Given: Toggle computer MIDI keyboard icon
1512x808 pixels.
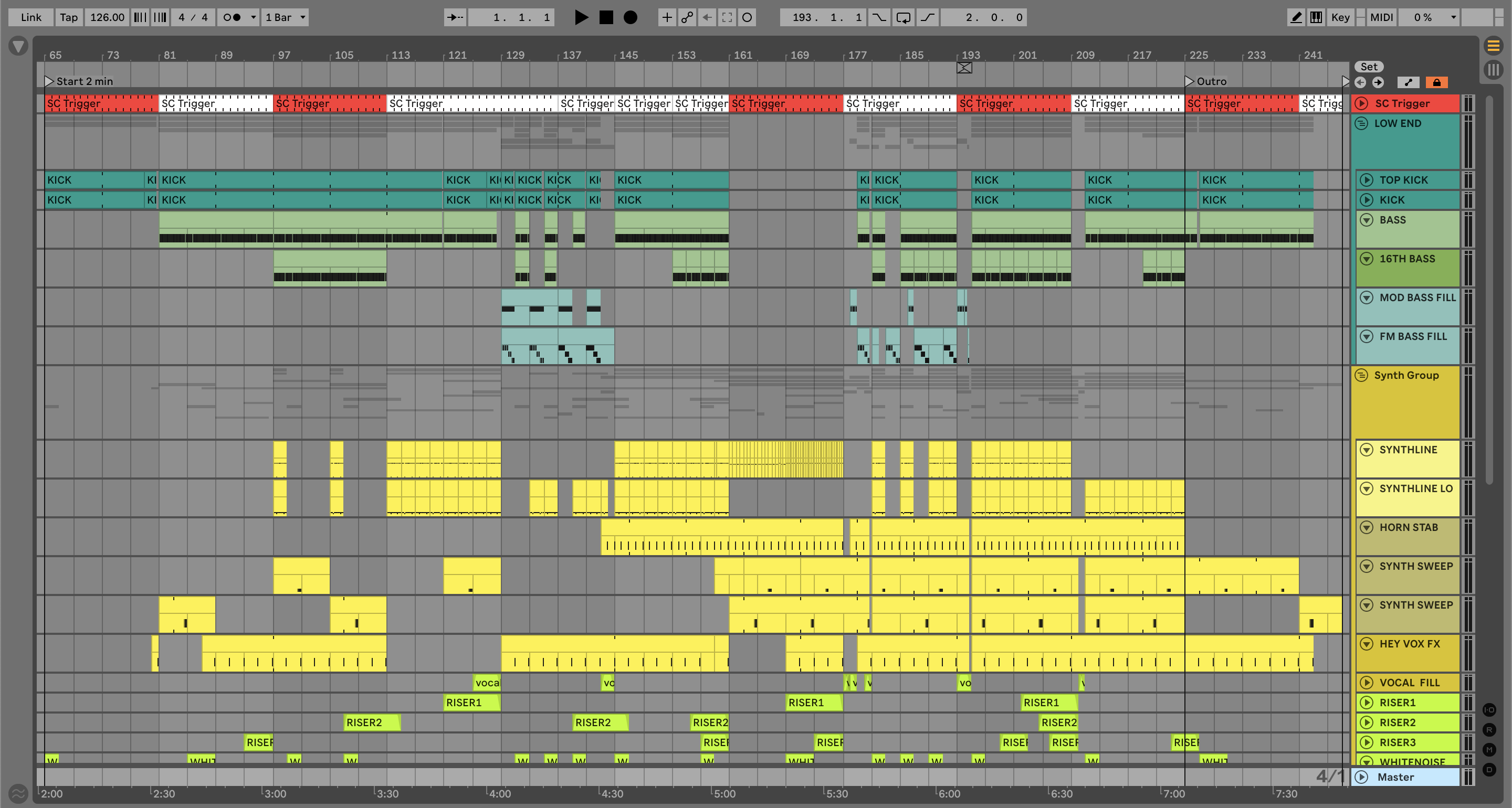Looking at the screenshot, I should pyautogui.click(x=1316, y=17).
